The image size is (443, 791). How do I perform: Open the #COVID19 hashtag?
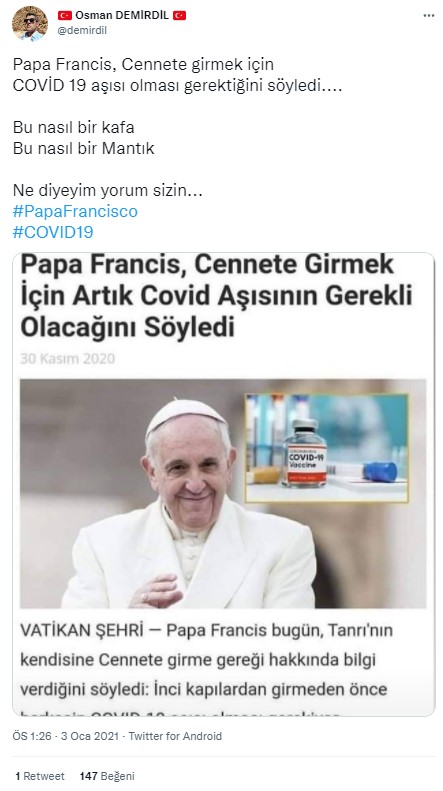pyautogui.click(x=53, y=232)
